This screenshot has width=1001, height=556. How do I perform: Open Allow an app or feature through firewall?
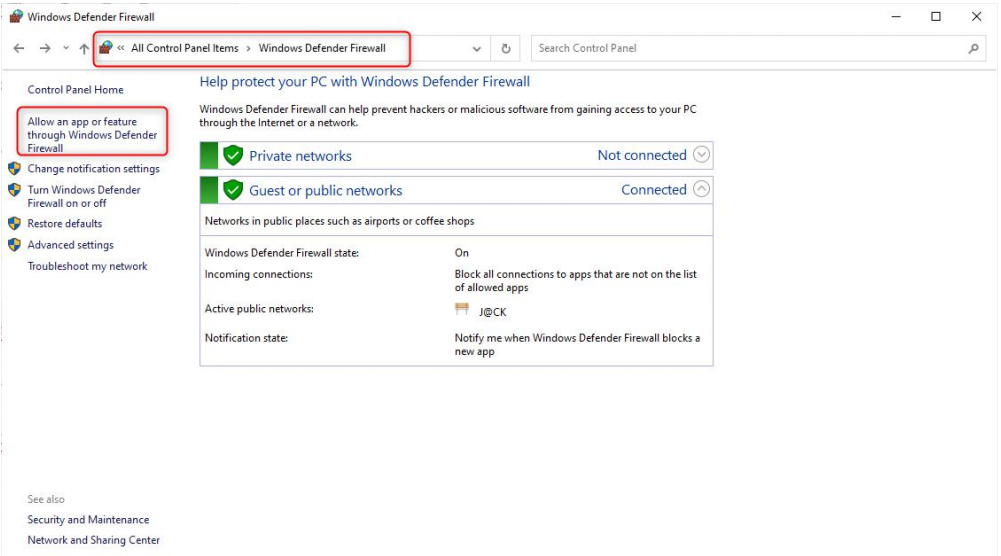coord(92,135)
